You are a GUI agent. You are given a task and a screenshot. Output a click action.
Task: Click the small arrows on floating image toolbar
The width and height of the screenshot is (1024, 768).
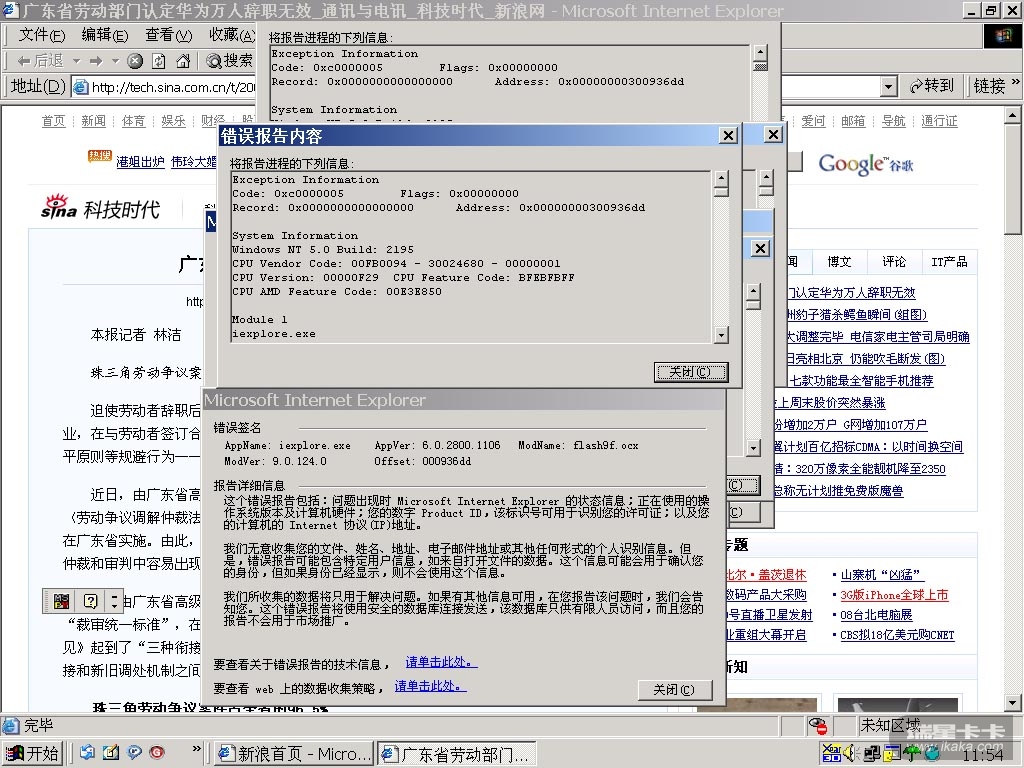114,601
